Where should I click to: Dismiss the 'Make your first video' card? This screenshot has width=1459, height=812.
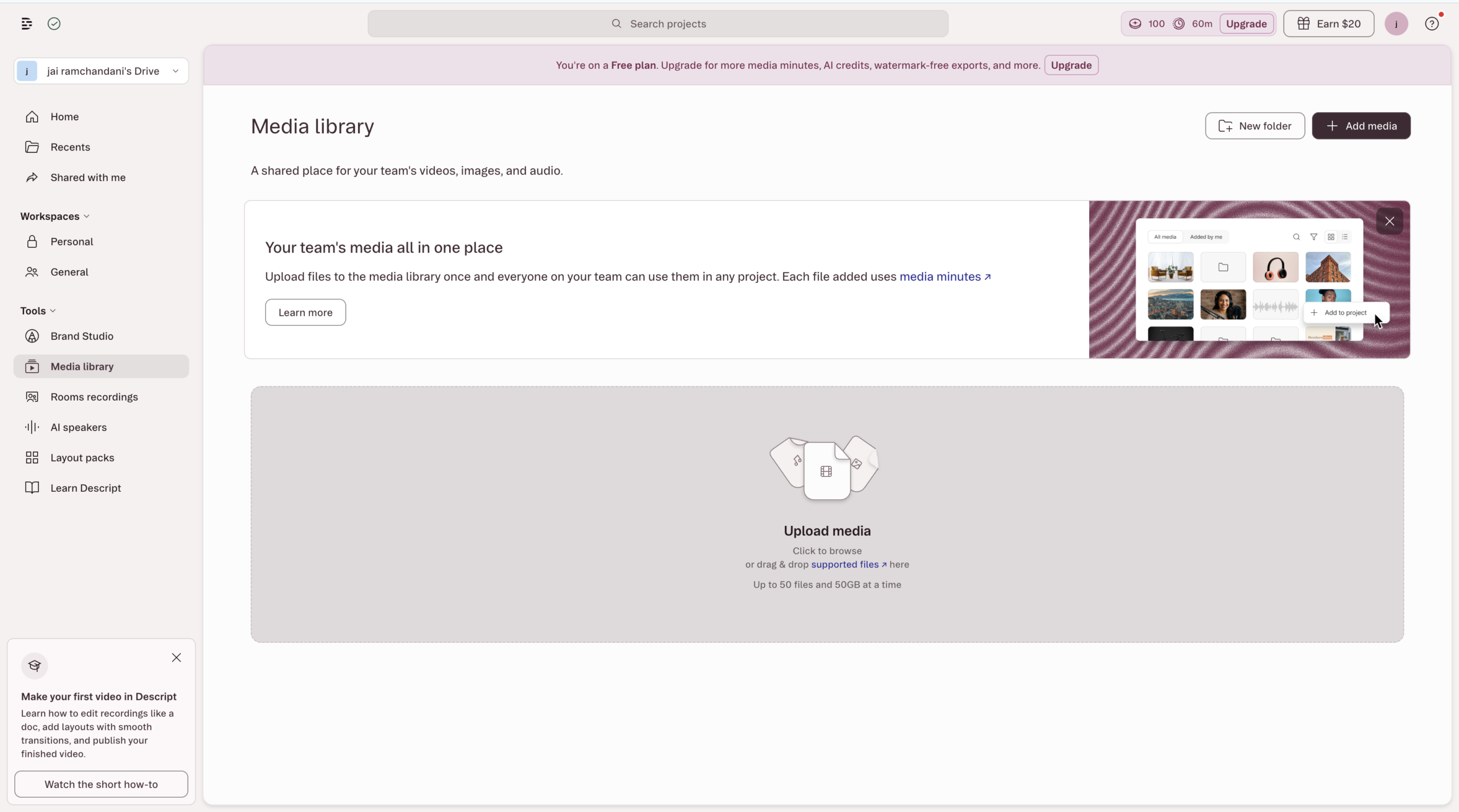click(x=177, y=658)
